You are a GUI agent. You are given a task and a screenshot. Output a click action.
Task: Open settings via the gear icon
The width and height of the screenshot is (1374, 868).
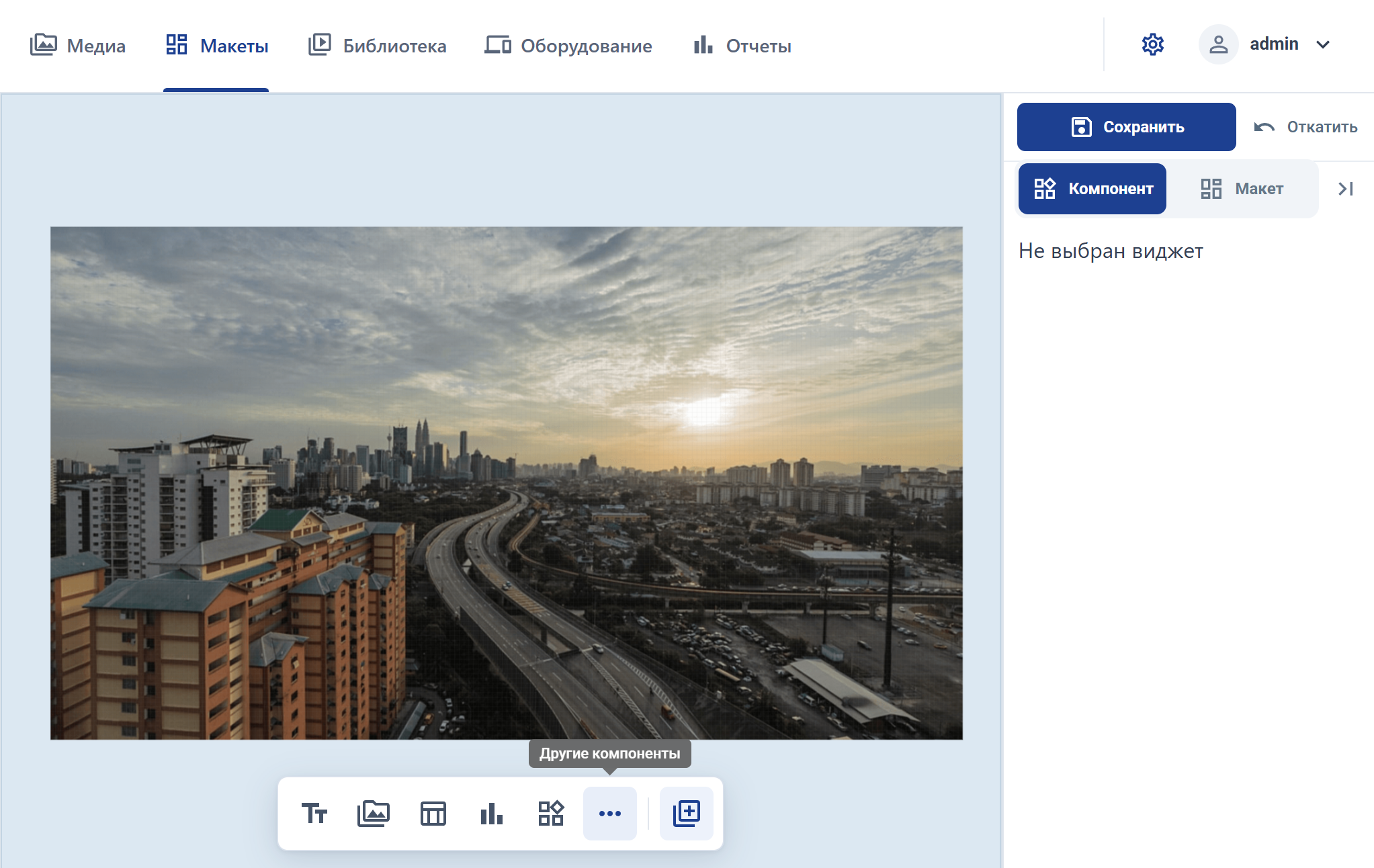click(x=1153, y=44)
